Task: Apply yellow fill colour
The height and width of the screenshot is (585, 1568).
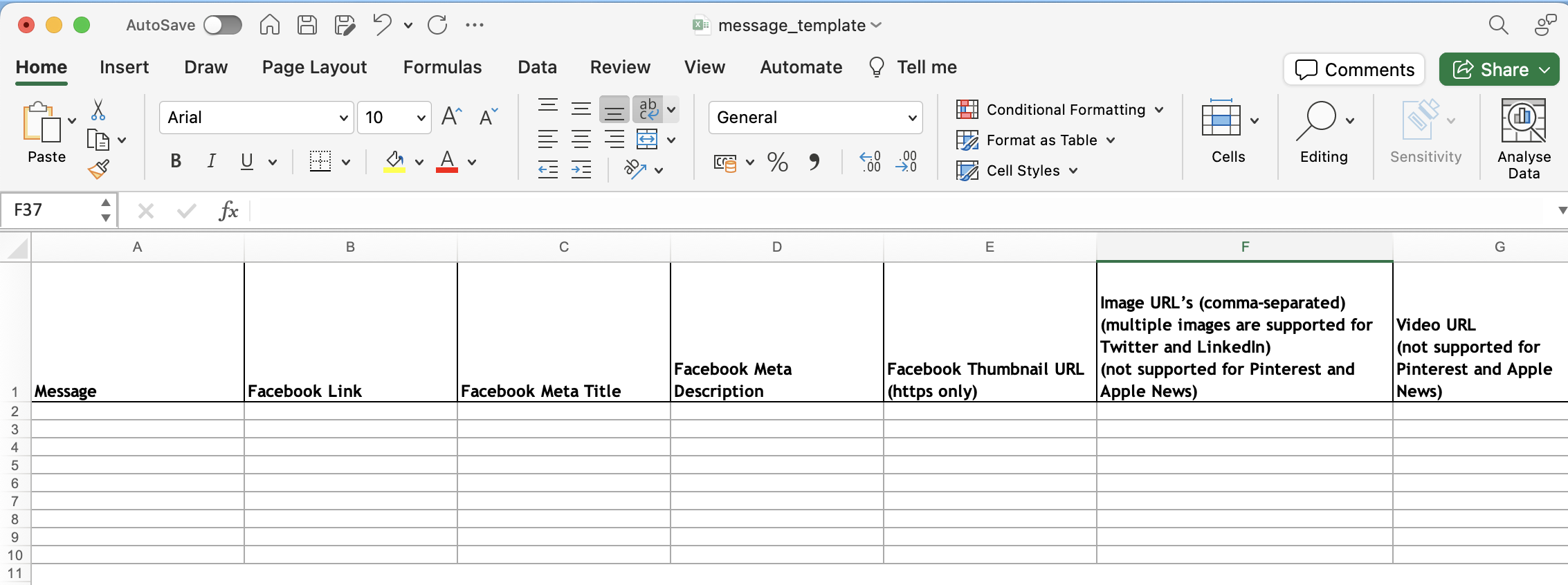Action: point(394,162)
